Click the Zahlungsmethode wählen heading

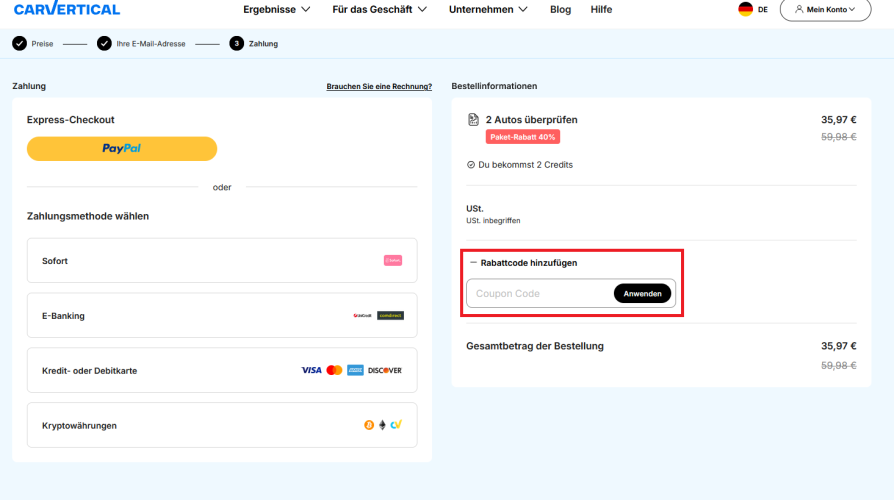click(x=88, y=216)
